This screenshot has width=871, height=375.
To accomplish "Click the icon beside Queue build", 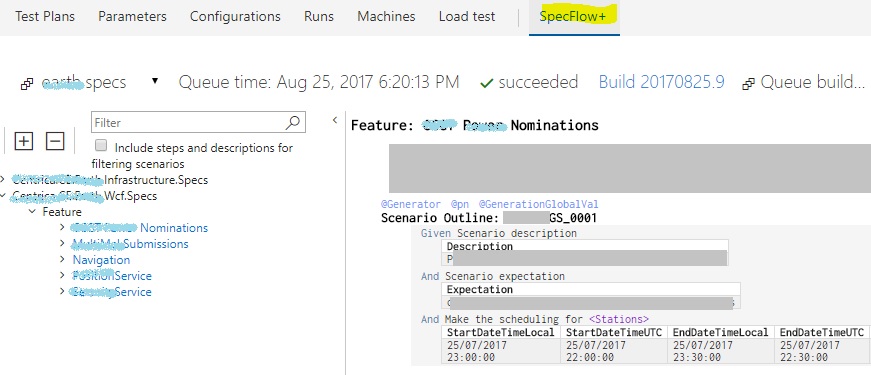I will pyautogui.click(x=748, y=84).
